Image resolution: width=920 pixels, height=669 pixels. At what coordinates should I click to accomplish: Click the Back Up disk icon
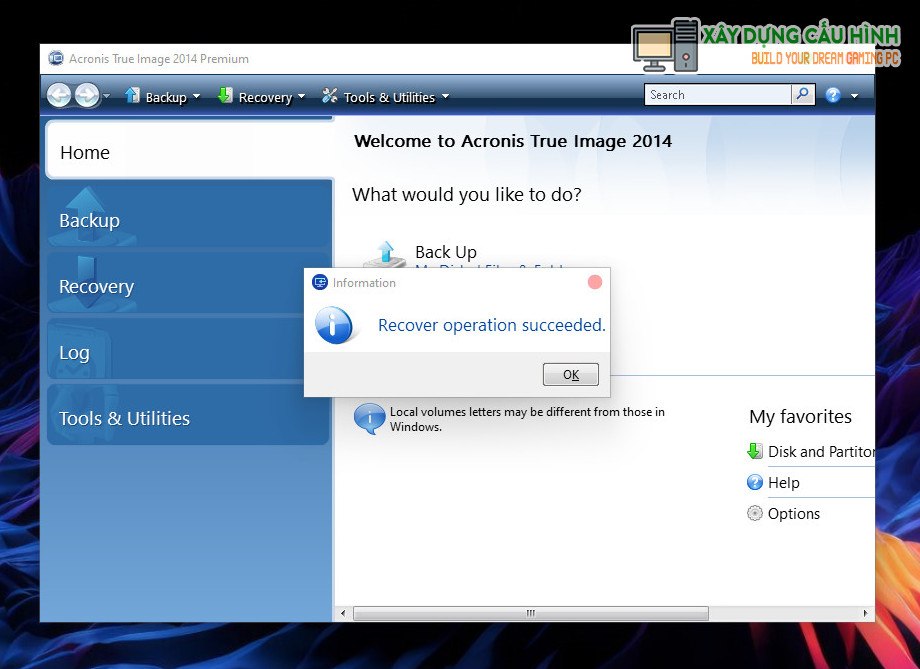(384, 254)
